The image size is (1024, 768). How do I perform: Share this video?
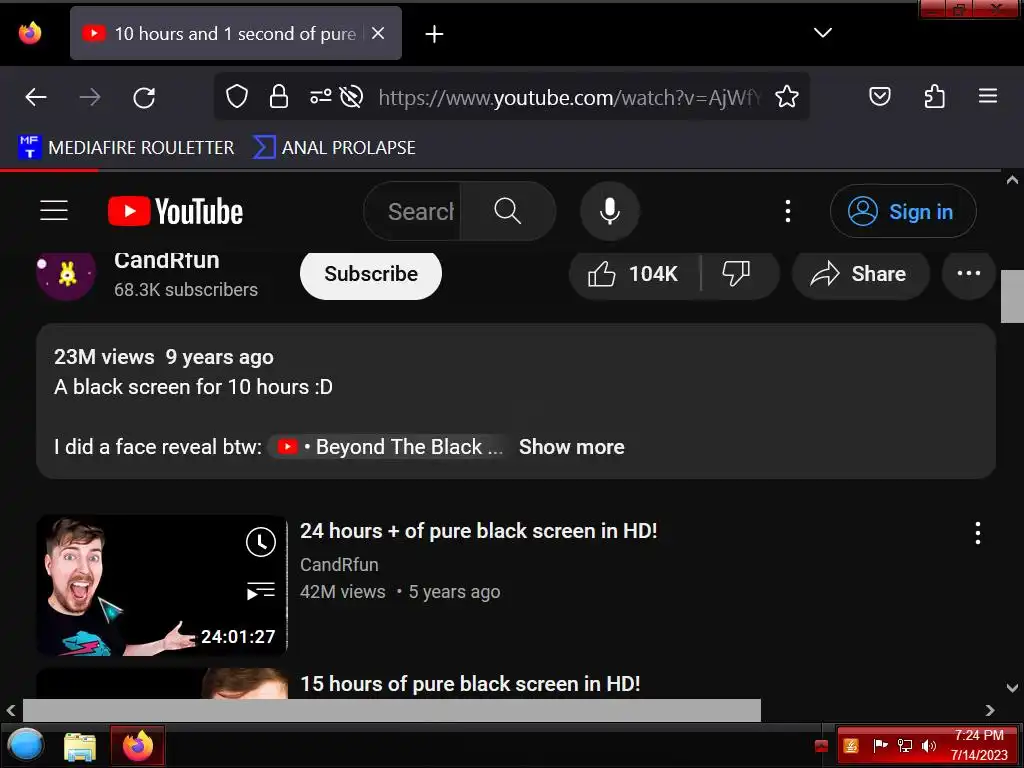coord(859,274)
